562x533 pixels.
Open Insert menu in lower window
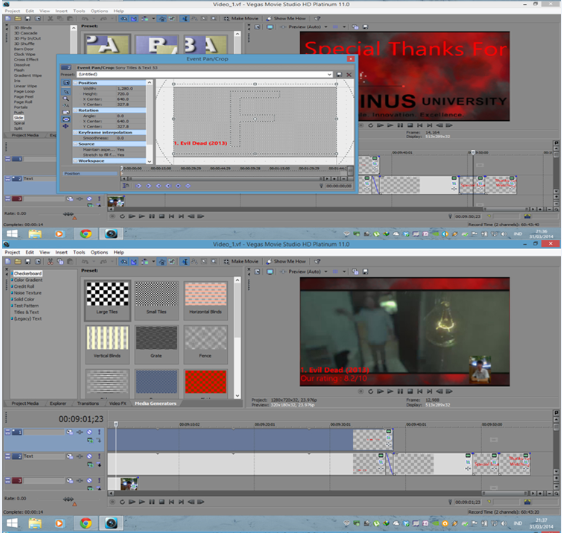(61, 252)
